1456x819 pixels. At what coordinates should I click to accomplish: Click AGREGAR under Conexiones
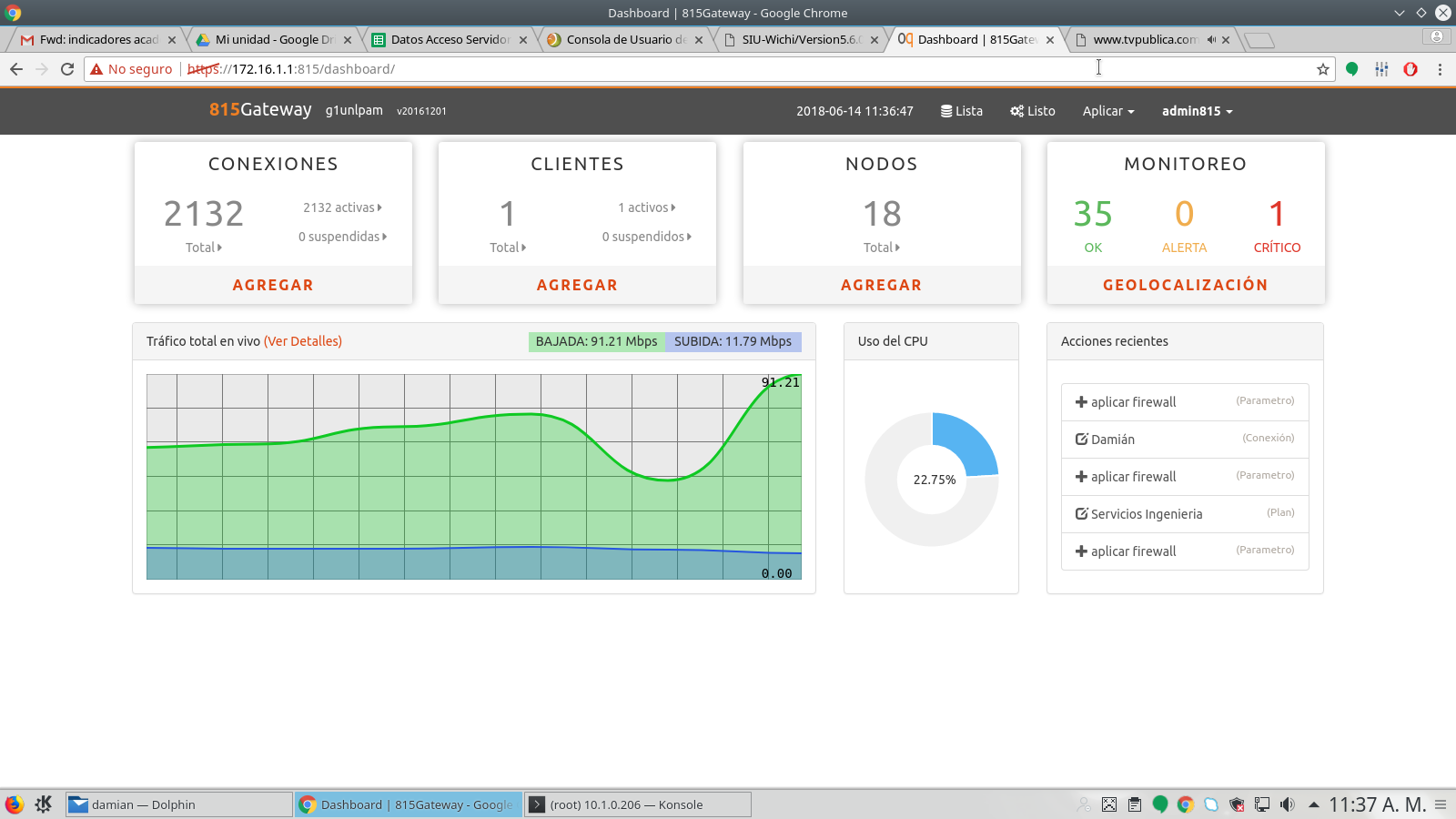273,285
